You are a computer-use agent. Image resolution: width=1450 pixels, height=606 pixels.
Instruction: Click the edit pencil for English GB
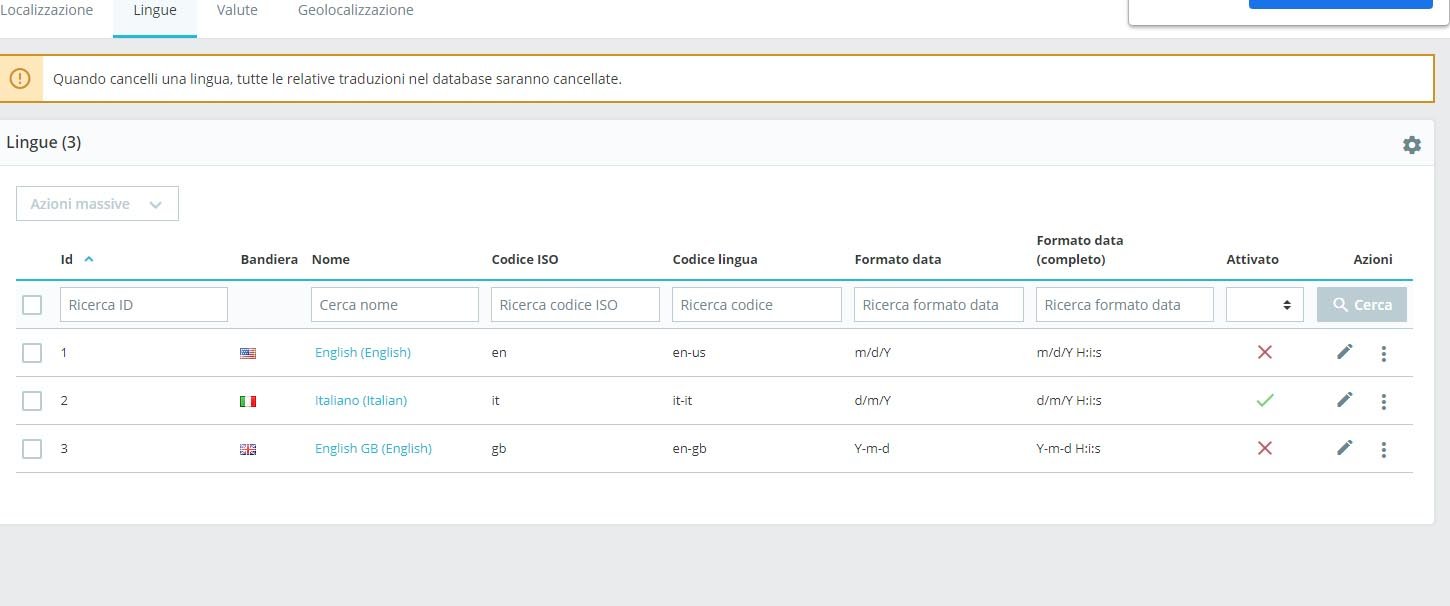click(1344, 448)
